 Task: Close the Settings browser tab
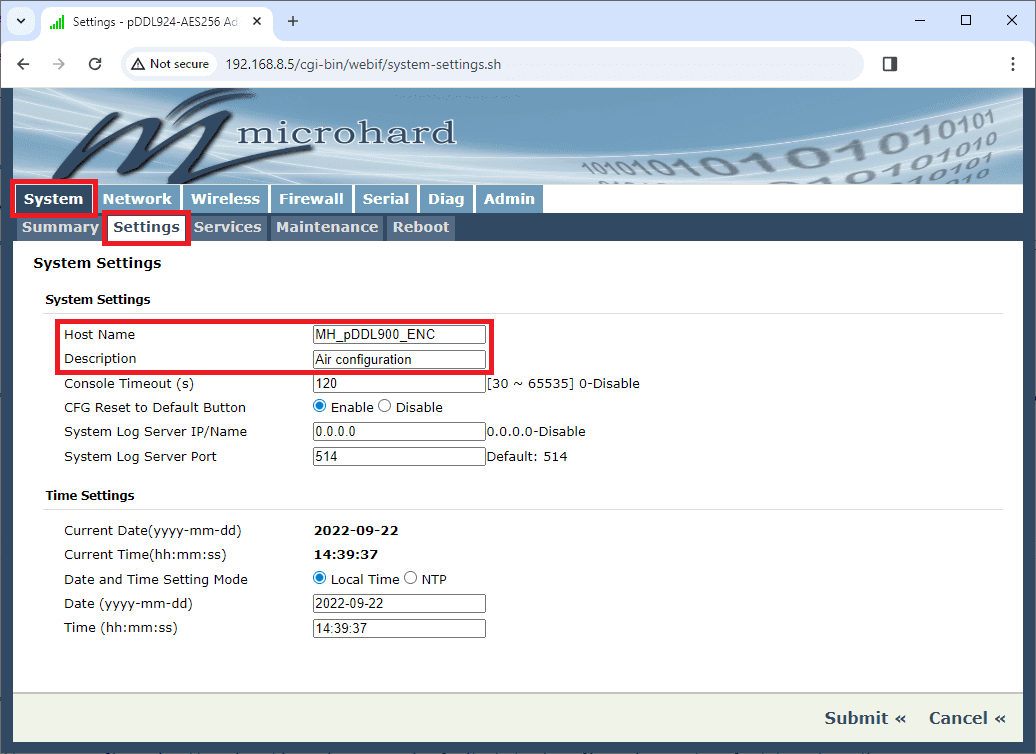point(259,21)
